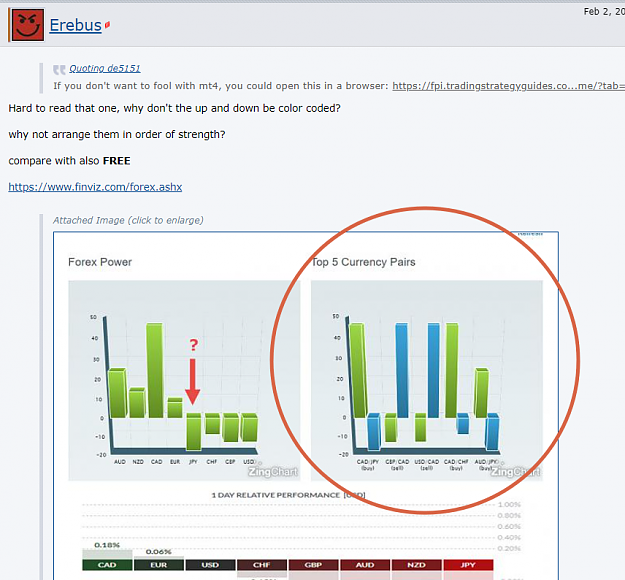
Task: Open the 'Quoting de5151' link
Action: tap(105, 68)
